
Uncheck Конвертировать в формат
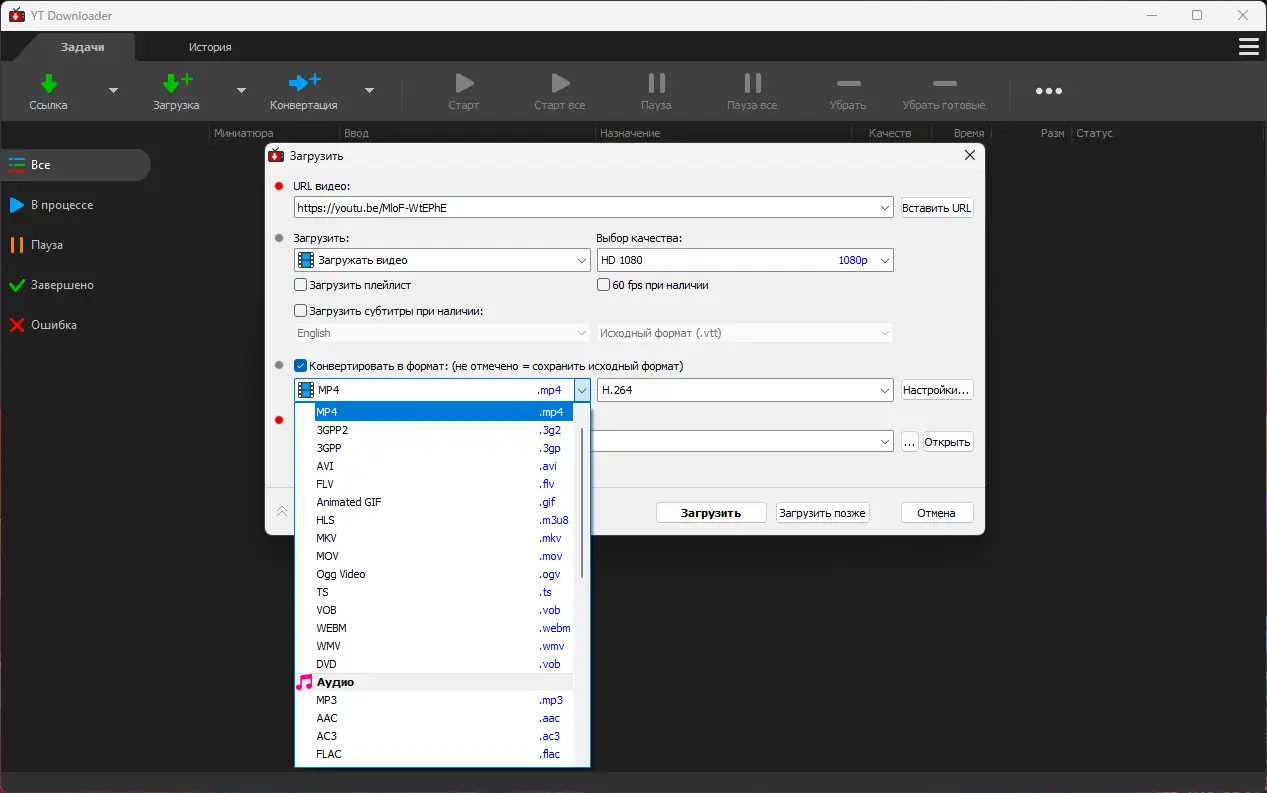300,365
